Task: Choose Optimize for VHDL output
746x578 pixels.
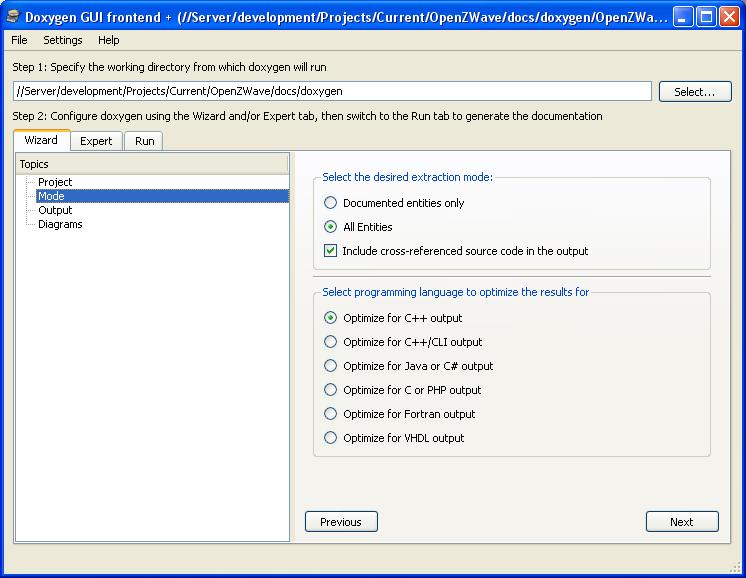Action: (x=331, y=438)
